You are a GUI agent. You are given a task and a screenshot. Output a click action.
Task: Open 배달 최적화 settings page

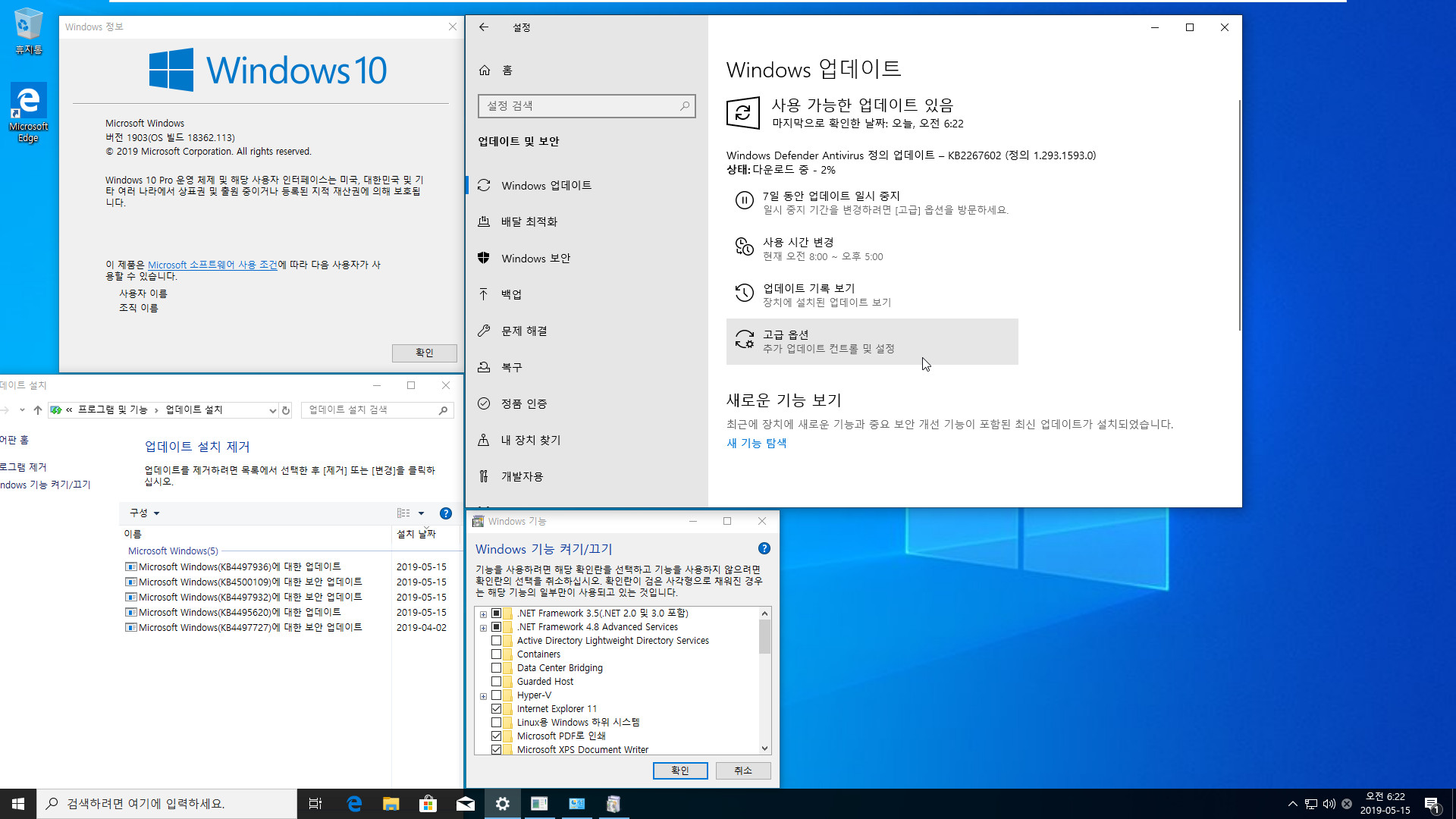[586, 222]
